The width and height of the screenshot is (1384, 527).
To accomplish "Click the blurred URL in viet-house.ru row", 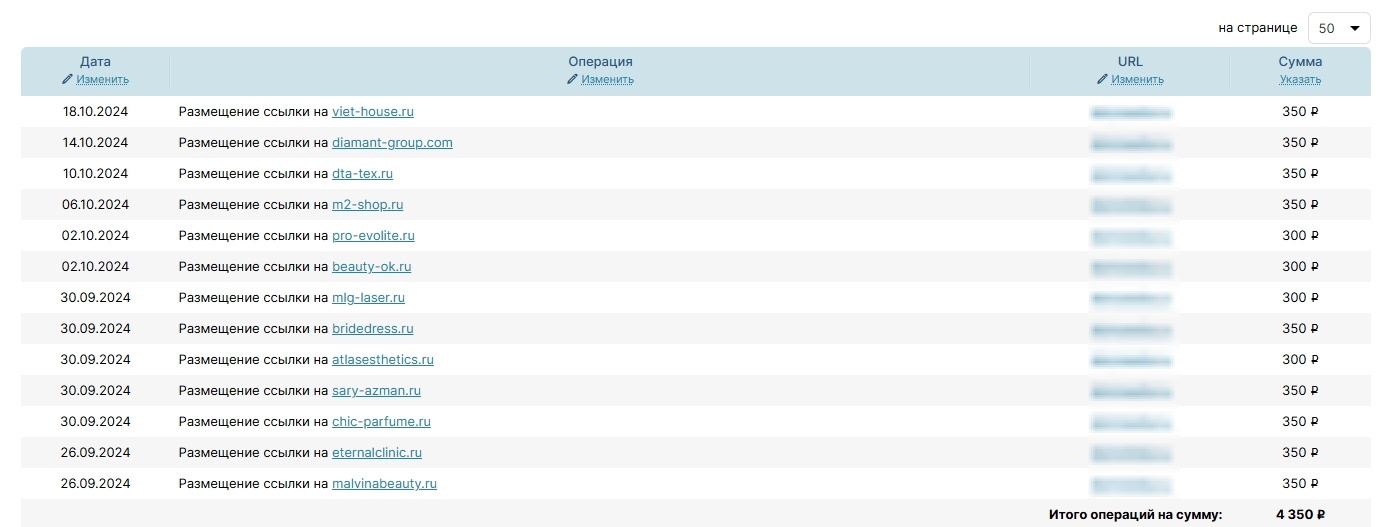I will pyautogui.click(x=1131, y=112).
